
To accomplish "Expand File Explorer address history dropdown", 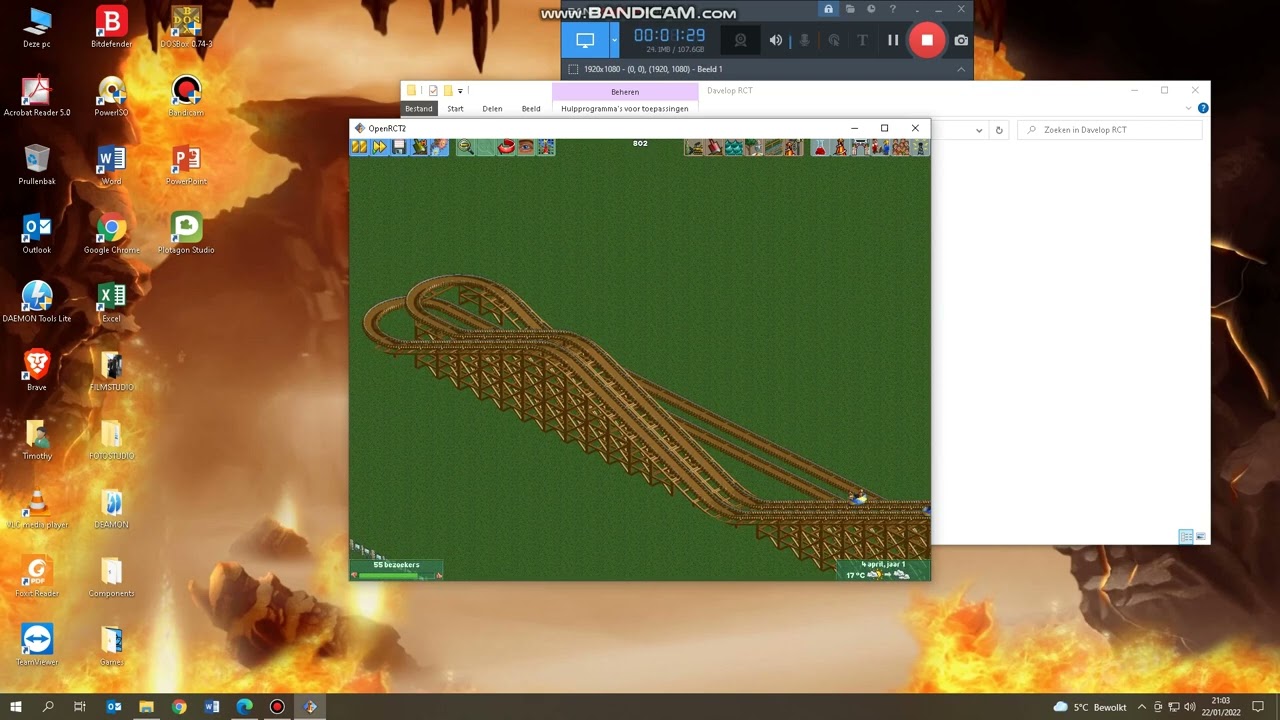I will click(979, 130).
